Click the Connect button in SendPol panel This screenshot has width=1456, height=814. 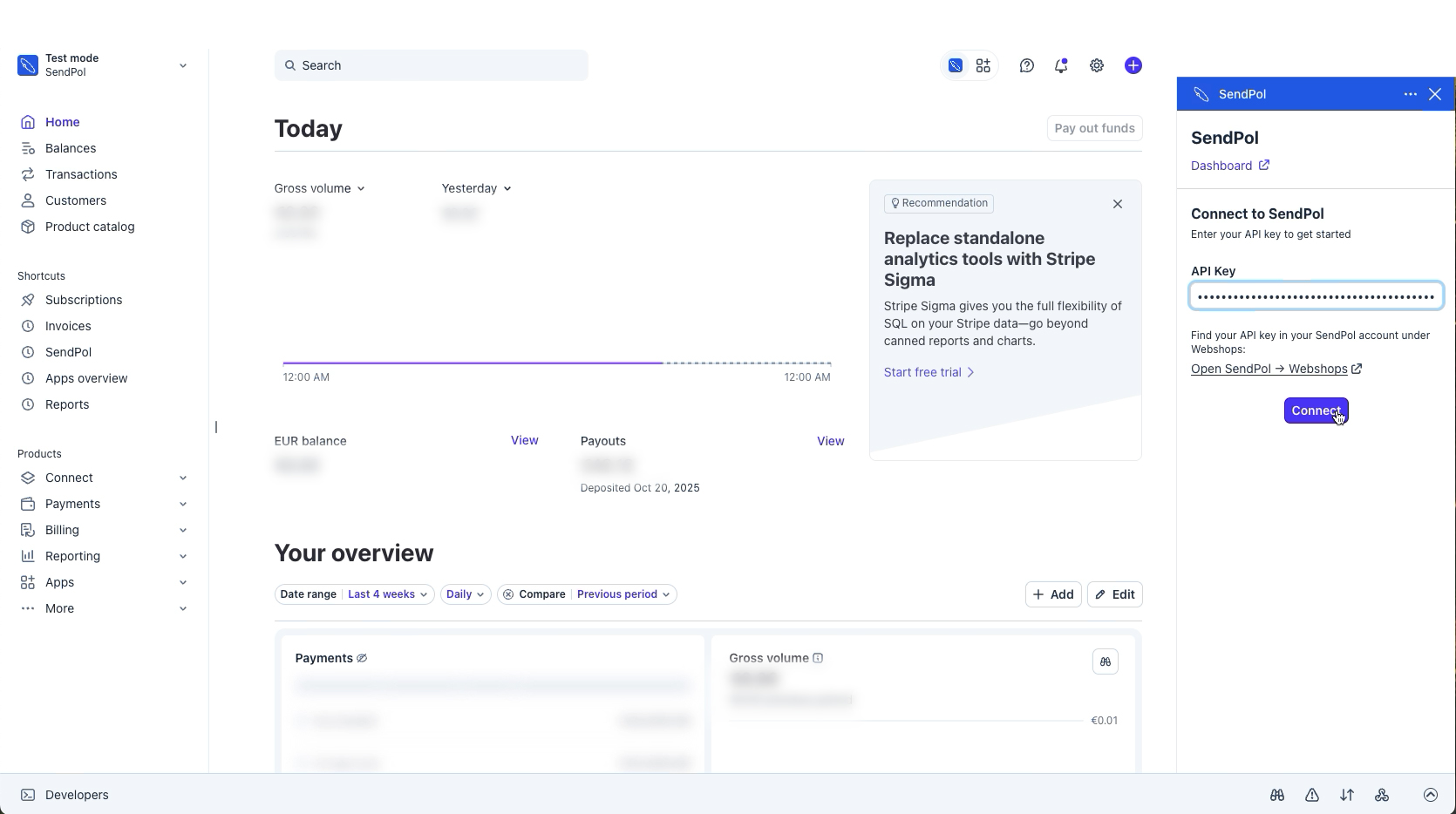pos(1317,410)
